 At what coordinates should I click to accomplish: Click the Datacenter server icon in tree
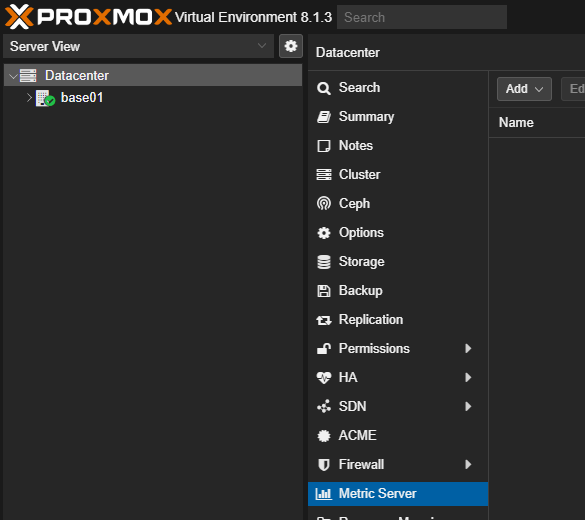[x=28, y=75]
